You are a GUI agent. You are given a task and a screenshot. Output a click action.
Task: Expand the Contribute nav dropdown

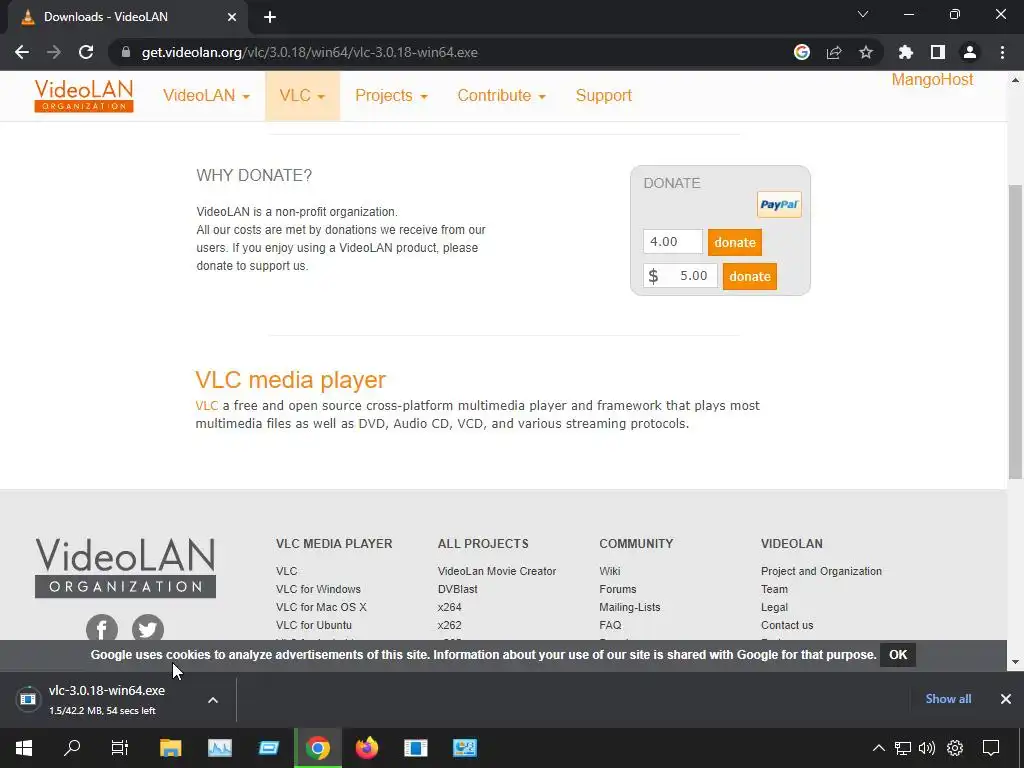(x=502, y=95)
